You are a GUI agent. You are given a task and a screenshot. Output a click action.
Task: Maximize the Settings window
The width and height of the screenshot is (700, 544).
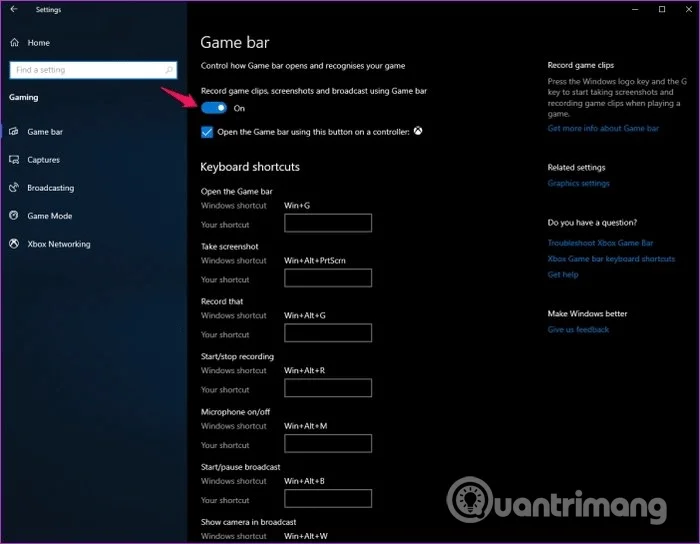(x=662, y=9)
